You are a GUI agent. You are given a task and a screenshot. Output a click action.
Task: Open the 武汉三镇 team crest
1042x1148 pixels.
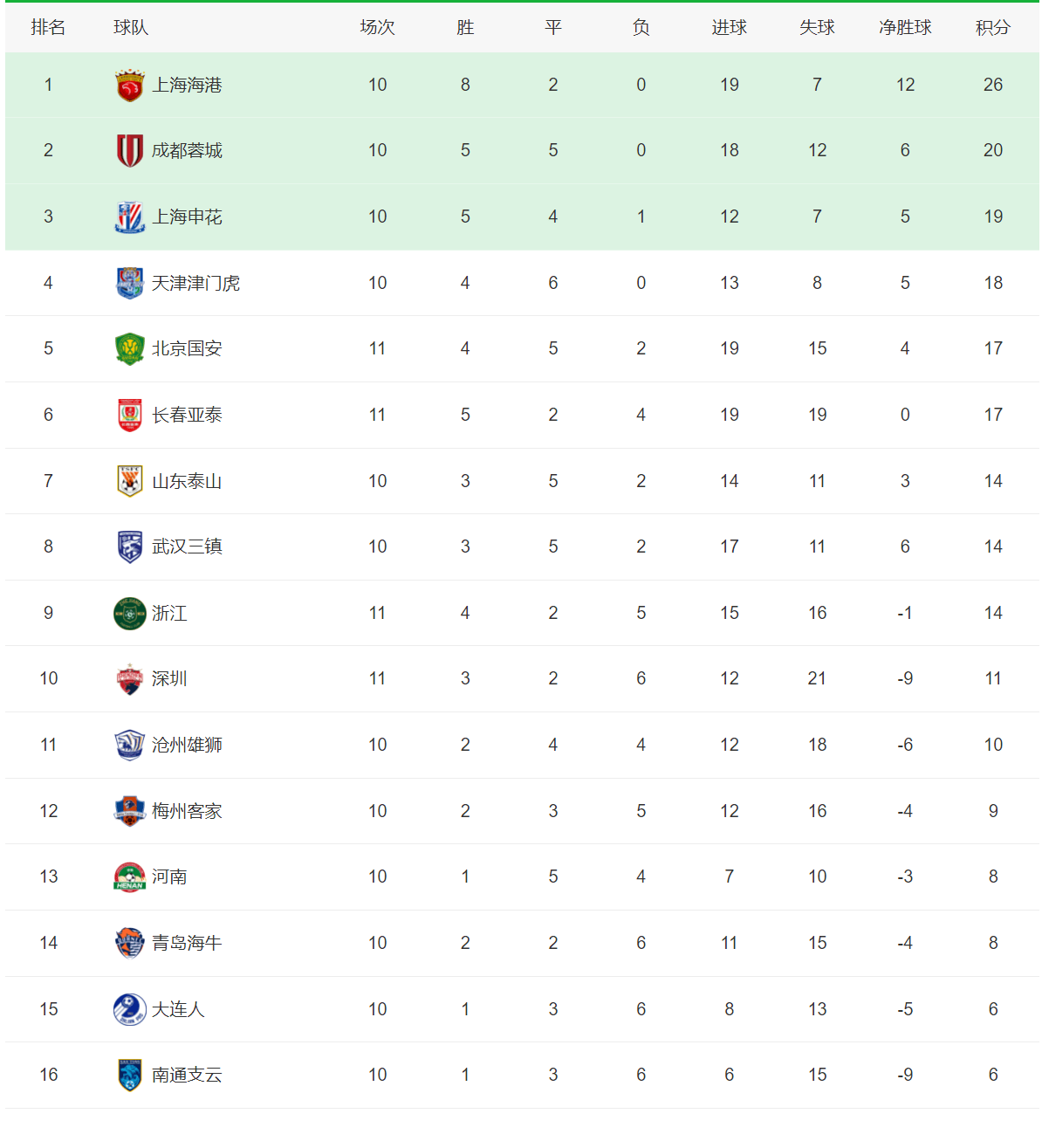[x=130, y=547]
